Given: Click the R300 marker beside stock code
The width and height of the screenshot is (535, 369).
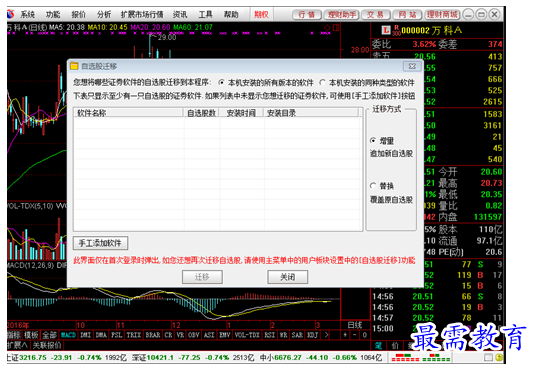Looking at the screenshot, I should [396, 30].
